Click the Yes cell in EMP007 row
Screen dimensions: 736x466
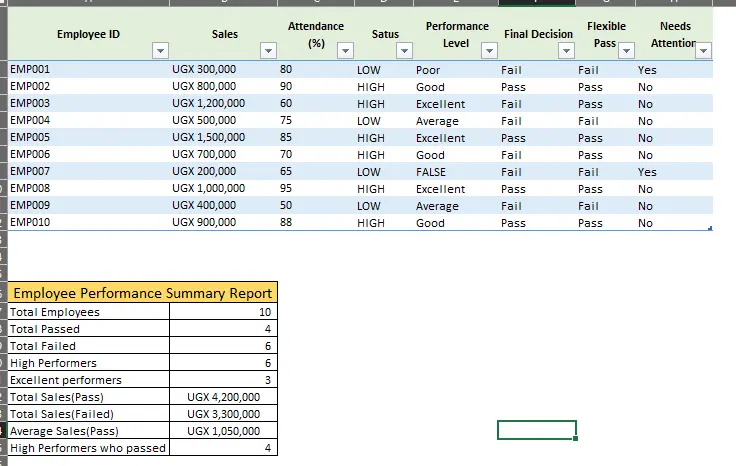(x=674, y=172)
